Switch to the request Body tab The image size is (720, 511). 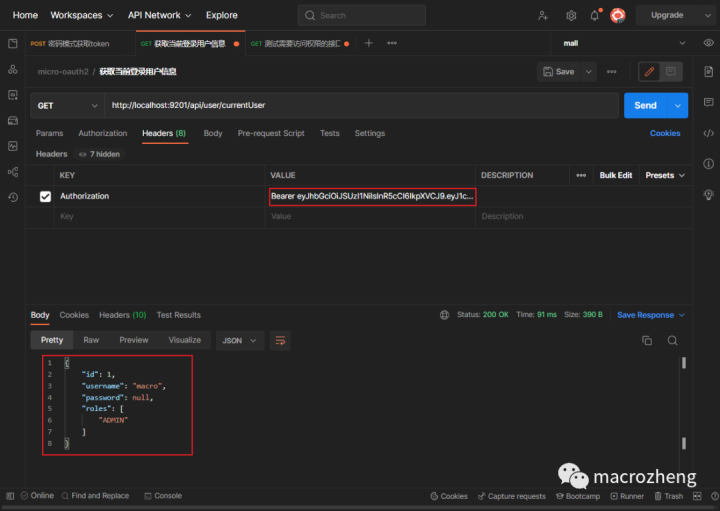point(213,133)
